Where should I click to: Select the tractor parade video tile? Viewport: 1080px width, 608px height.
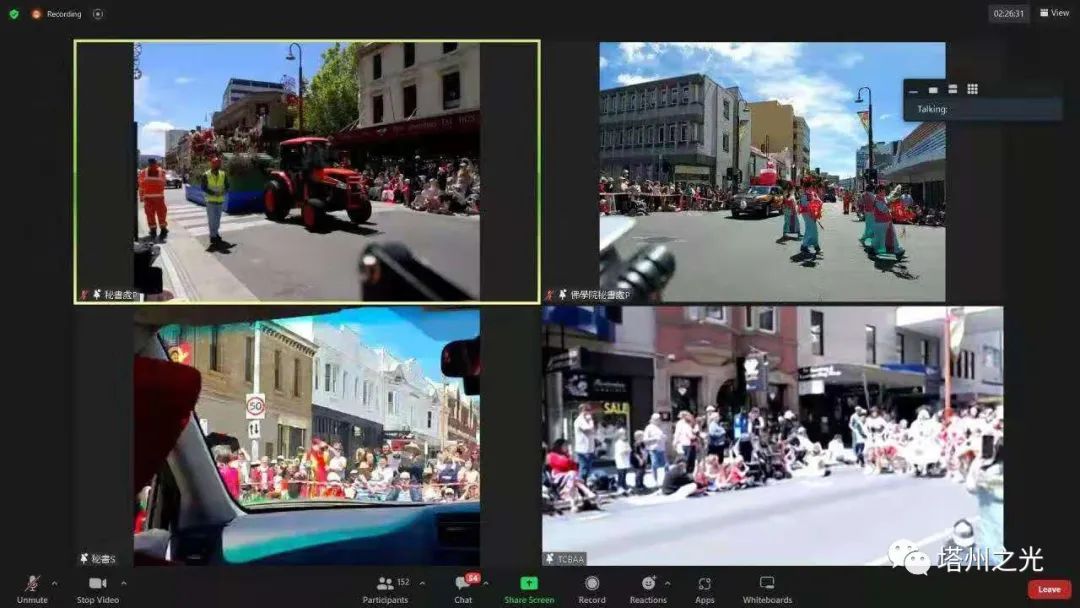click(307, 171)
